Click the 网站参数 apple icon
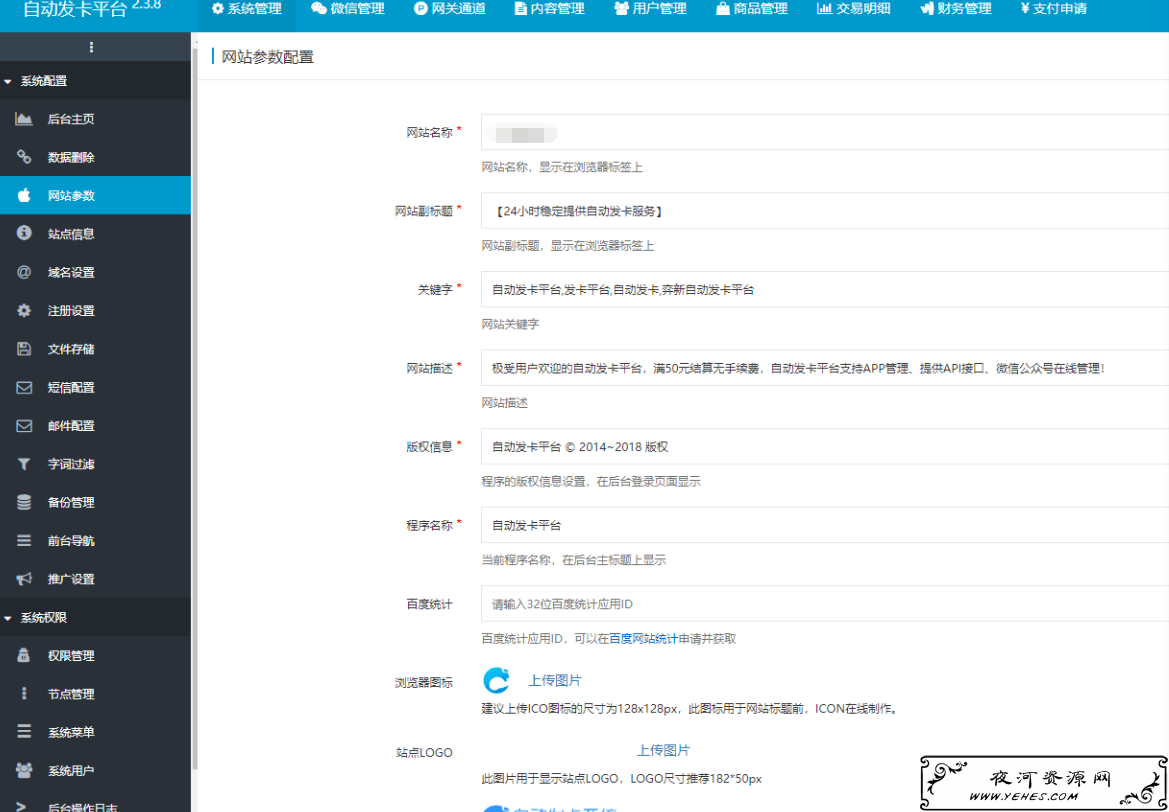This screenshot has height=812, width=1169. coord(24,195)
